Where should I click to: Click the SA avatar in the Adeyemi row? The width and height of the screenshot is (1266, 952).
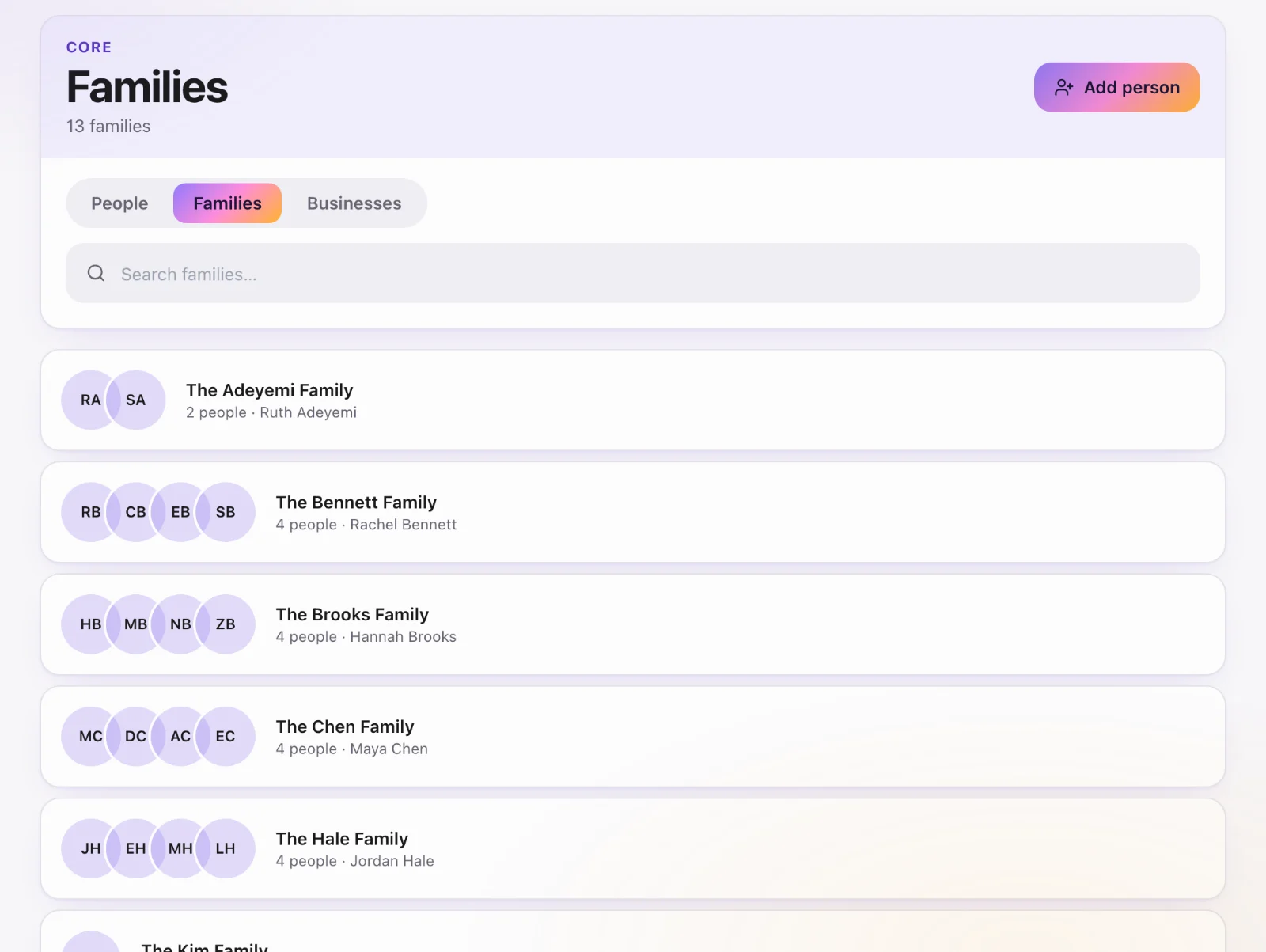point(136,400)
